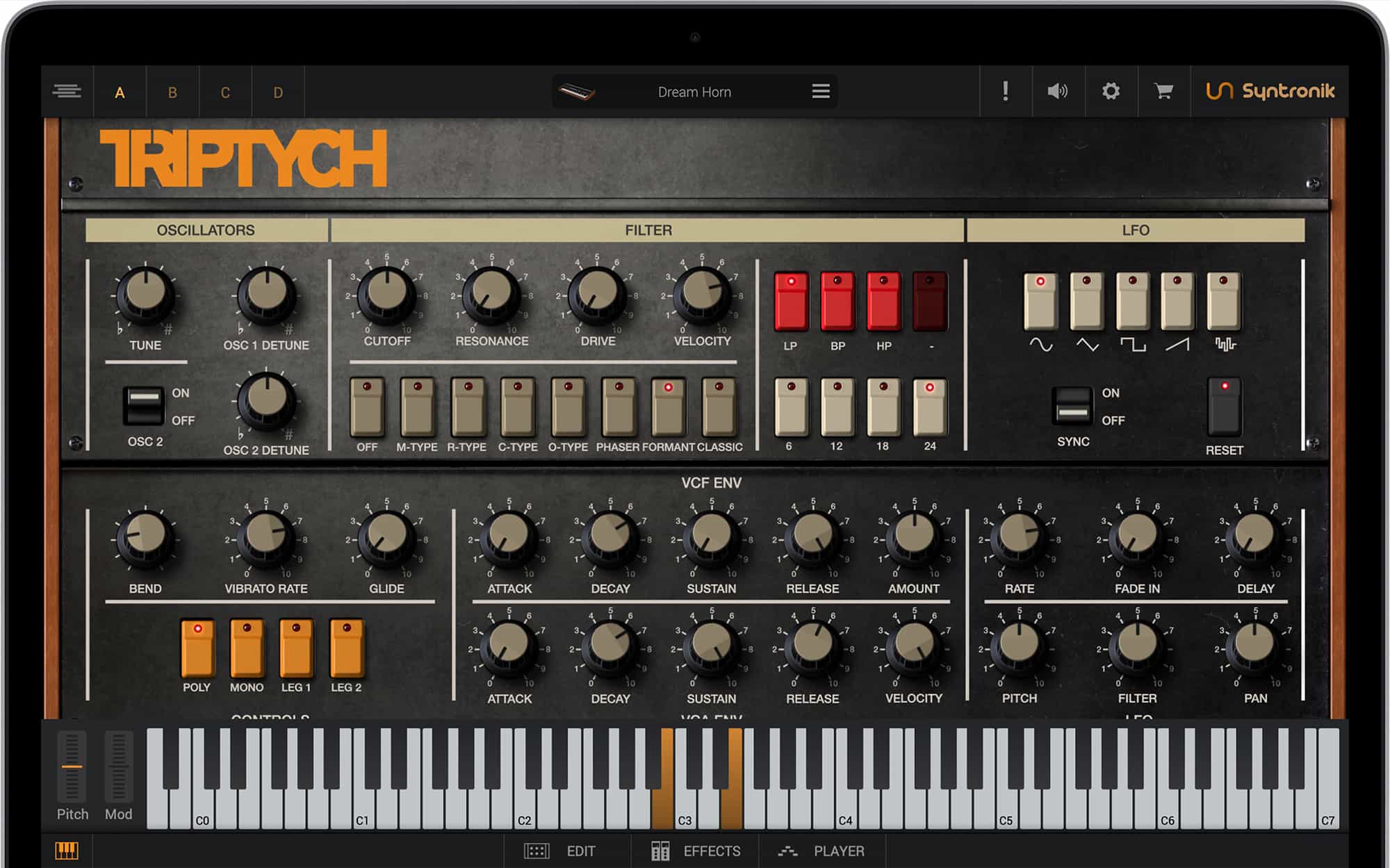Select the PHASER filter button
Viewport: 1390px width, 868px height.
click(x=619, y=407)
